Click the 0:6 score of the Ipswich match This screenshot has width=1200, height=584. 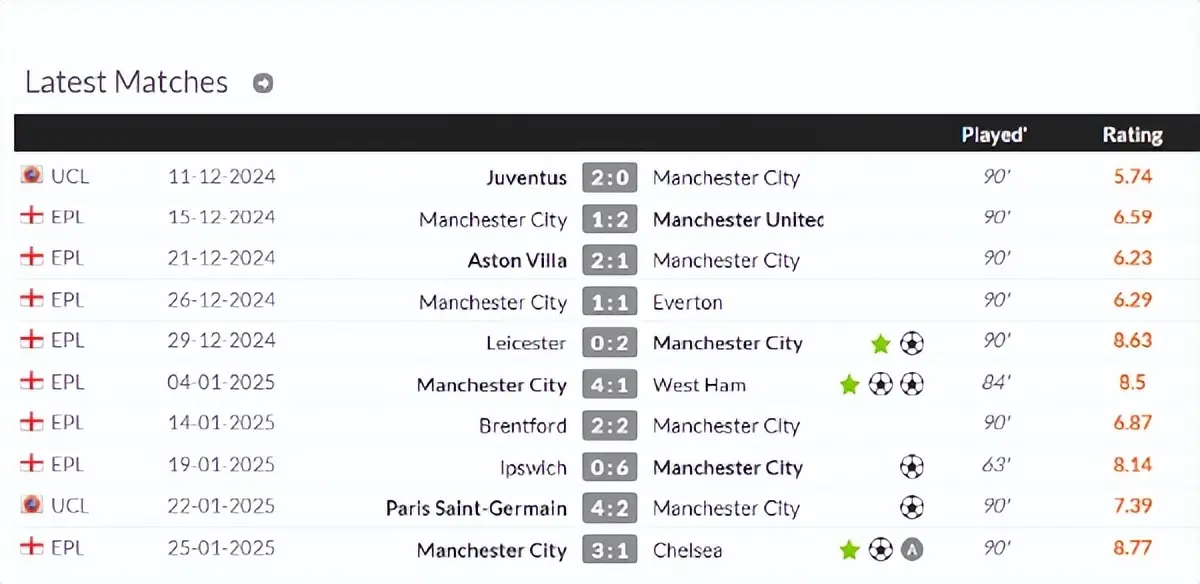click(x=609, y=467)
